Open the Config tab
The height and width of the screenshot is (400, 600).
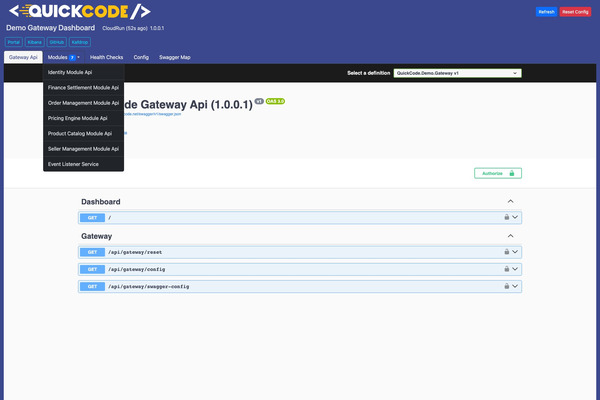coord(141,57)
